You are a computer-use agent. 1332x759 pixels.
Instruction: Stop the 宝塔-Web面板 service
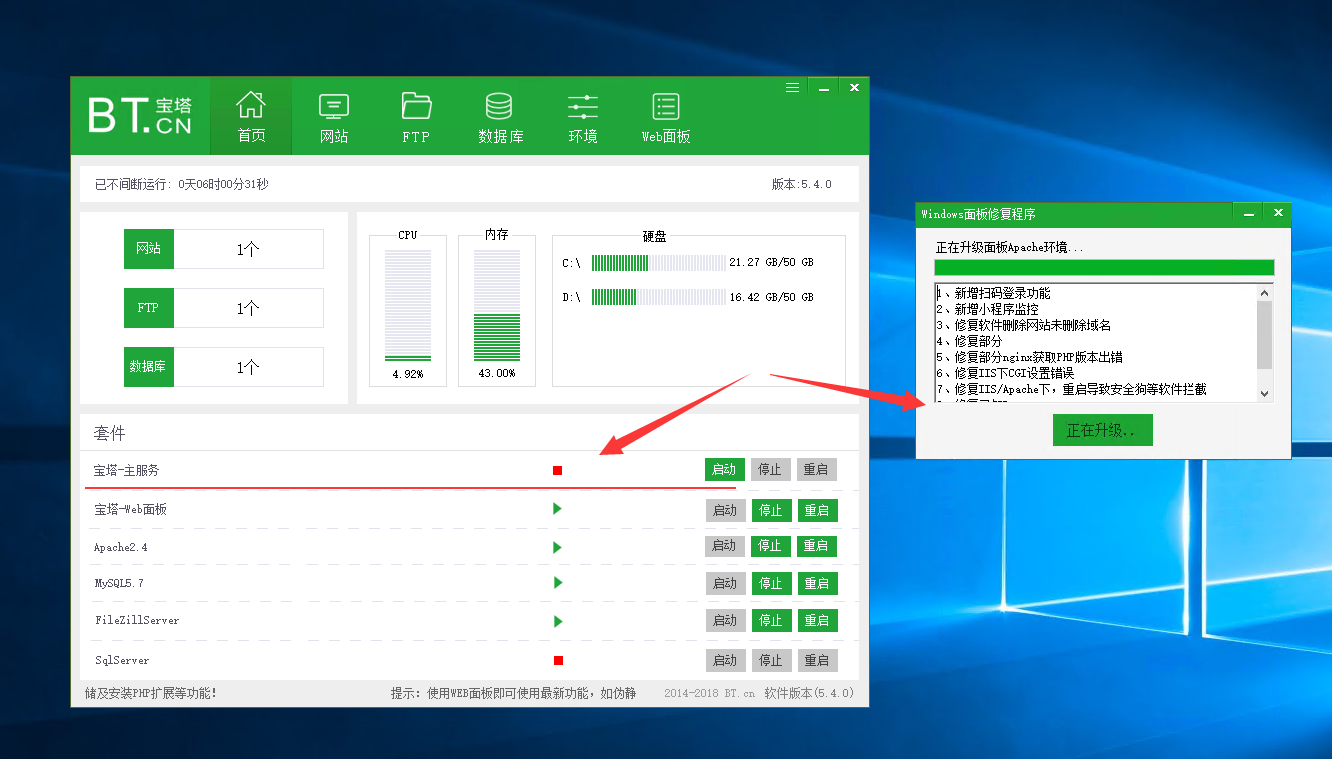(771, 510)
